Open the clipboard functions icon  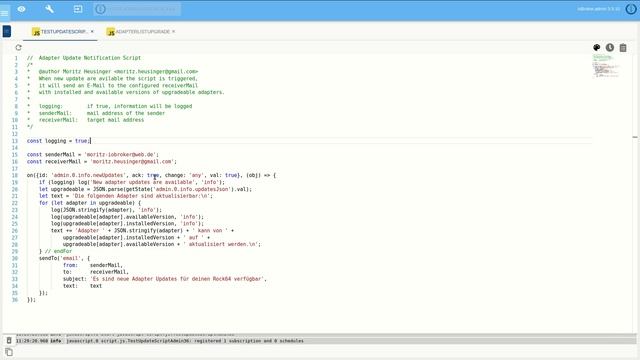coord(623,48)
